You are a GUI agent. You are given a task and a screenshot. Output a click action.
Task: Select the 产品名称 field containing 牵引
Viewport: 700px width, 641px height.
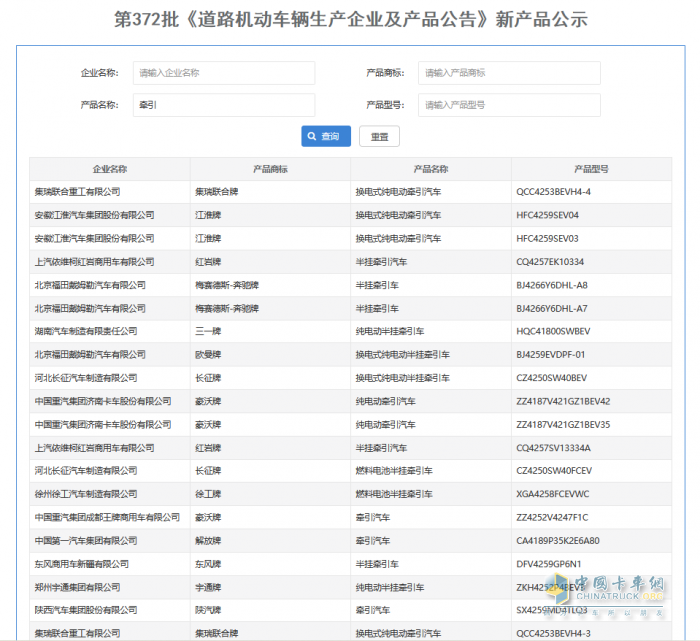point(223,105)
